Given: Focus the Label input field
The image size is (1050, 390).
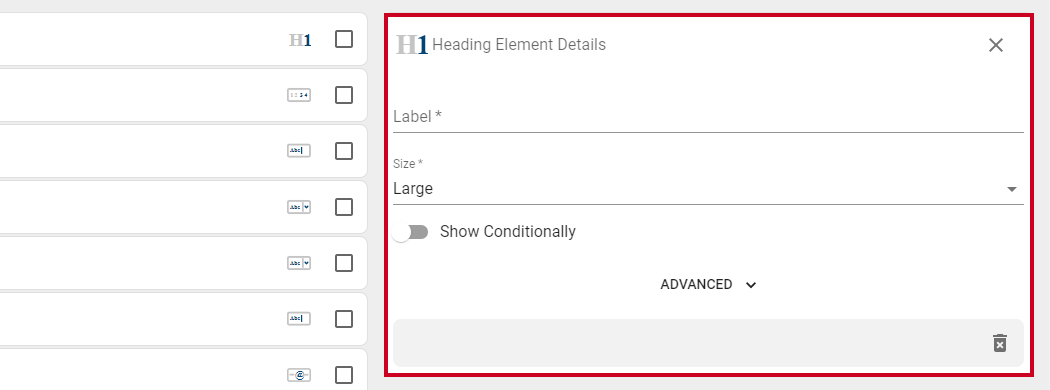Looking at the screenshot, I should [708, 117].
